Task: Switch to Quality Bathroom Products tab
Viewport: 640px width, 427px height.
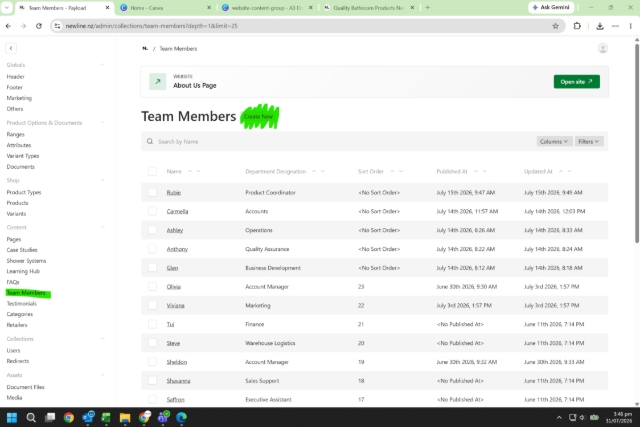Action: [368, 8]
